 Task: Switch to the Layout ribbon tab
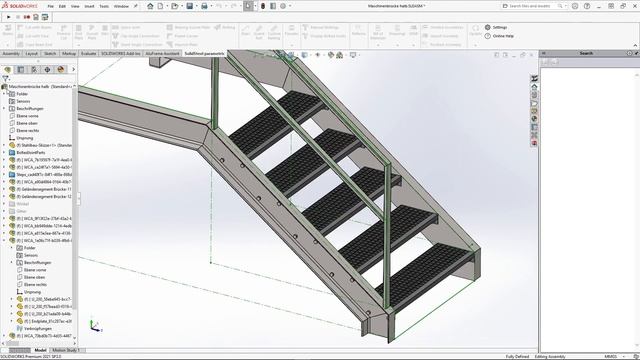pos(31,53)
